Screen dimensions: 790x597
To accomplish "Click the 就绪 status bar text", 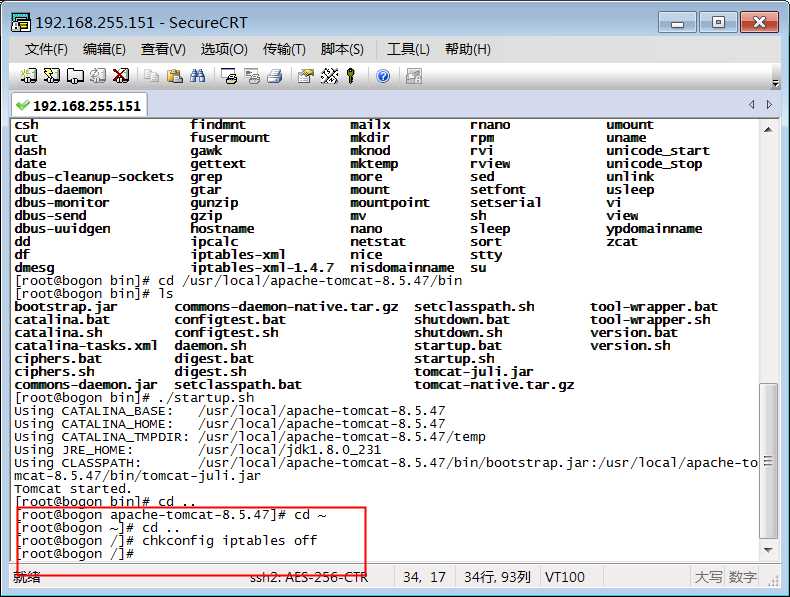I will 27,577.
